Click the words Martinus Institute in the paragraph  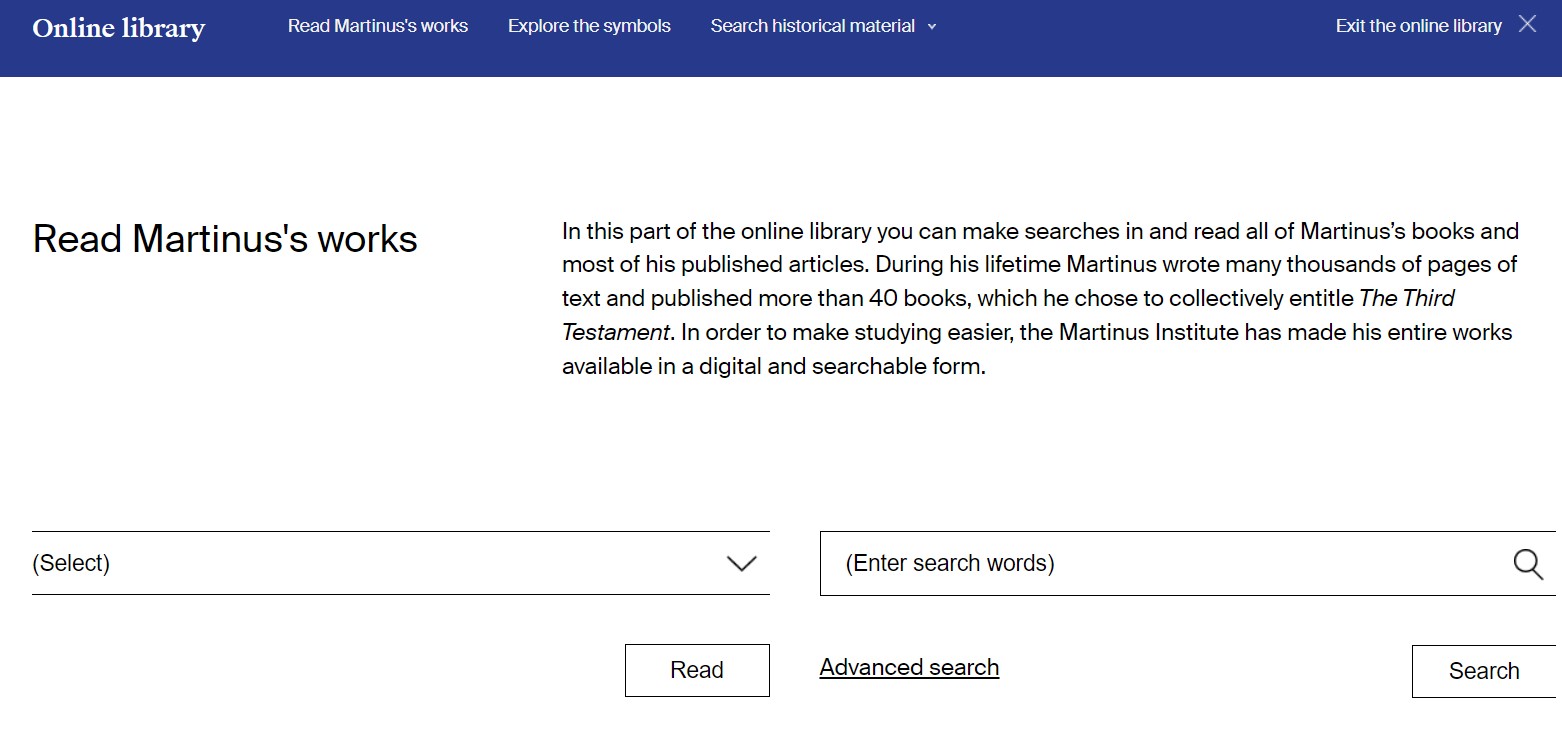click(1134, 332)
